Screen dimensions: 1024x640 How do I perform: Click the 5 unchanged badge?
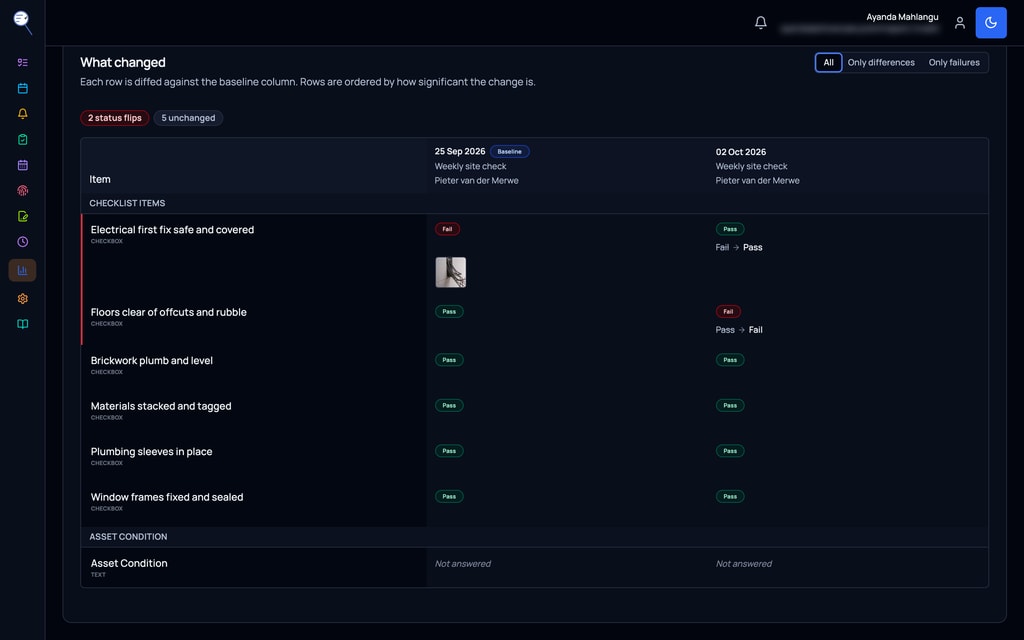pos(188,118)
